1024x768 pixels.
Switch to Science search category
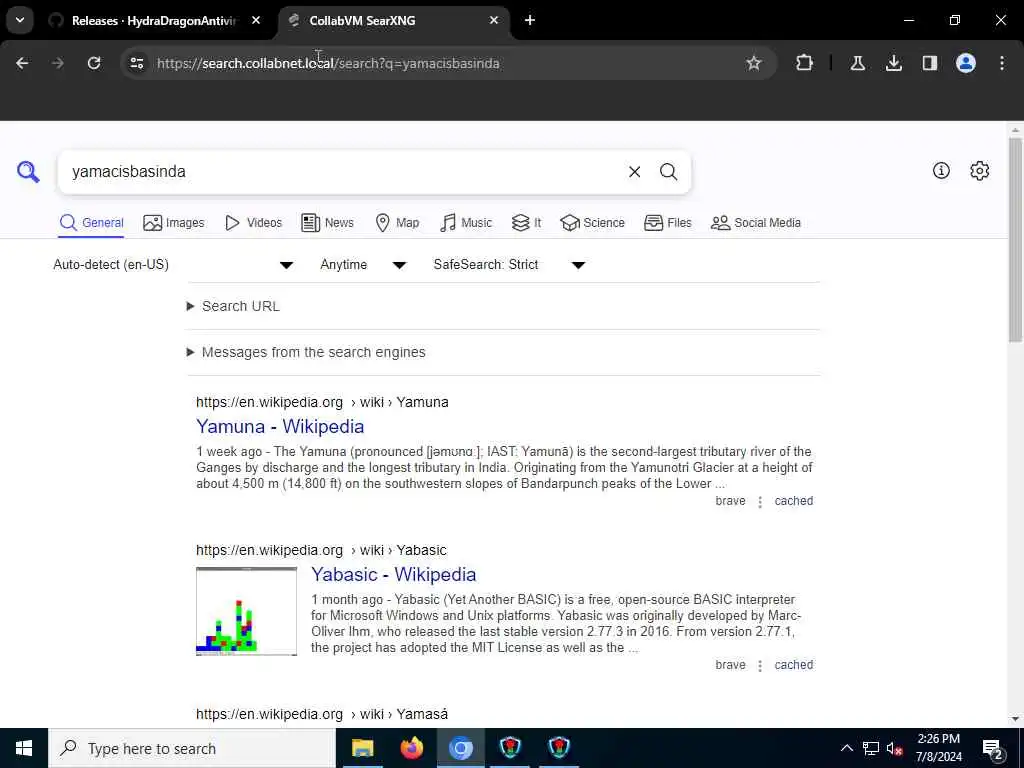click(x=592, y=223)
